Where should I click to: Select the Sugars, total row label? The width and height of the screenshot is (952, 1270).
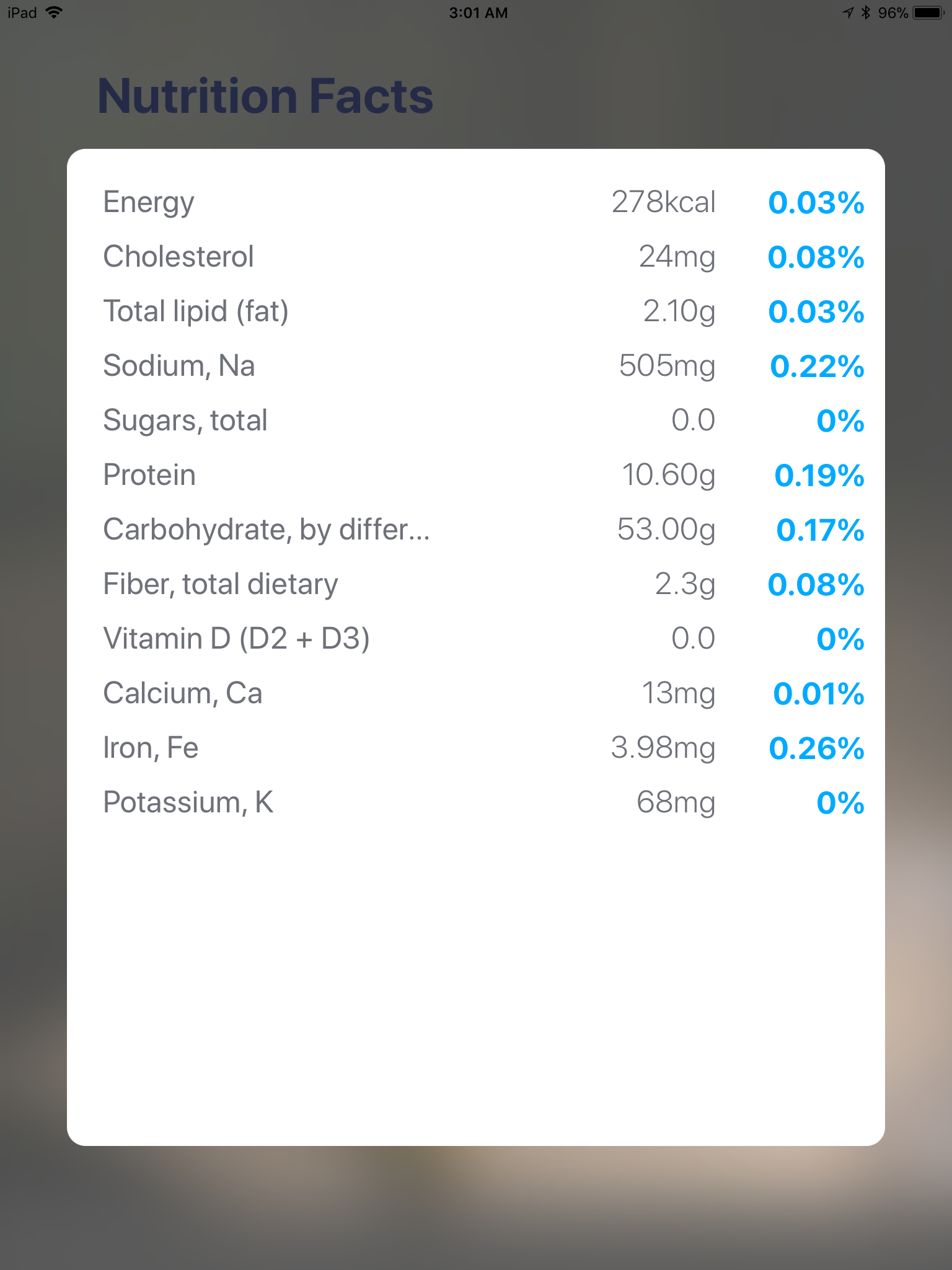[x=185, y=420]
